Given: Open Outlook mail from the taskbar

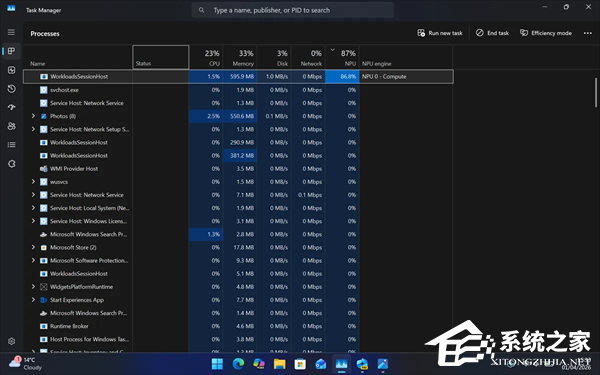Looking at the screenshot, I should [x=321, y=364].
